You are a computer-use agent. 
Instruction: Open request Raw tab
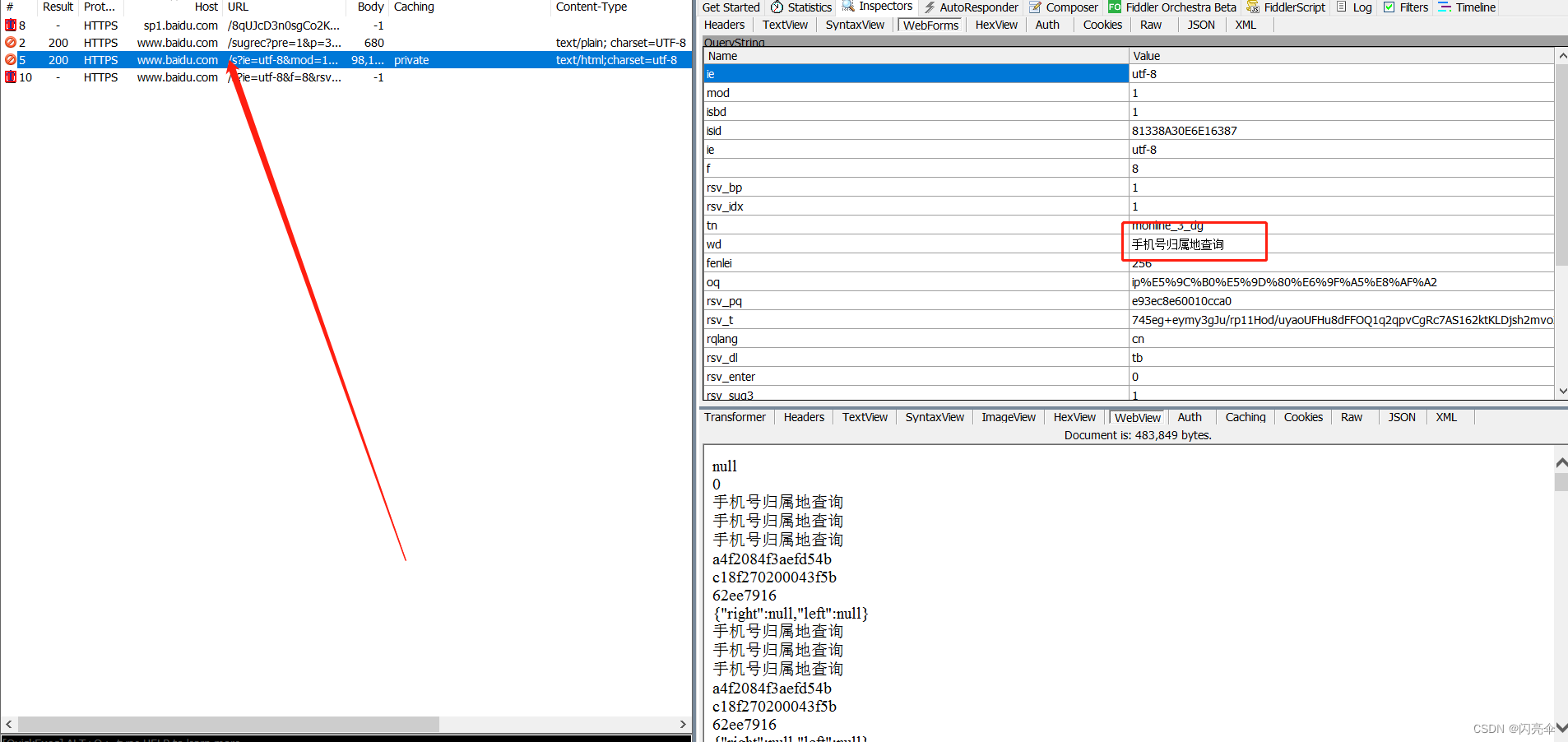point(1151,25)
